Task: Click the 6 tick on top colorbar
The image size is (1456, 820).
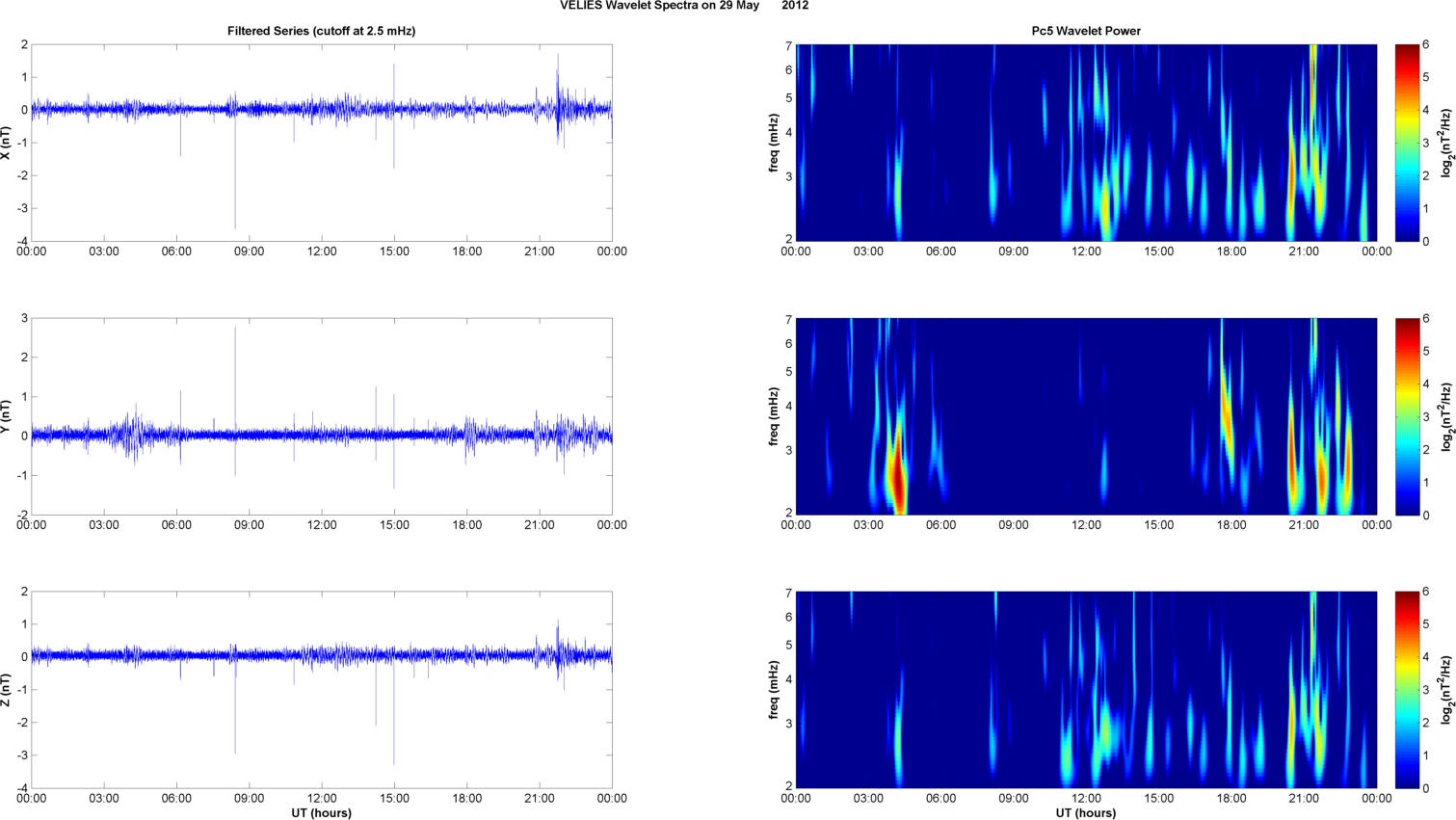Action: tap(1426, 44)
